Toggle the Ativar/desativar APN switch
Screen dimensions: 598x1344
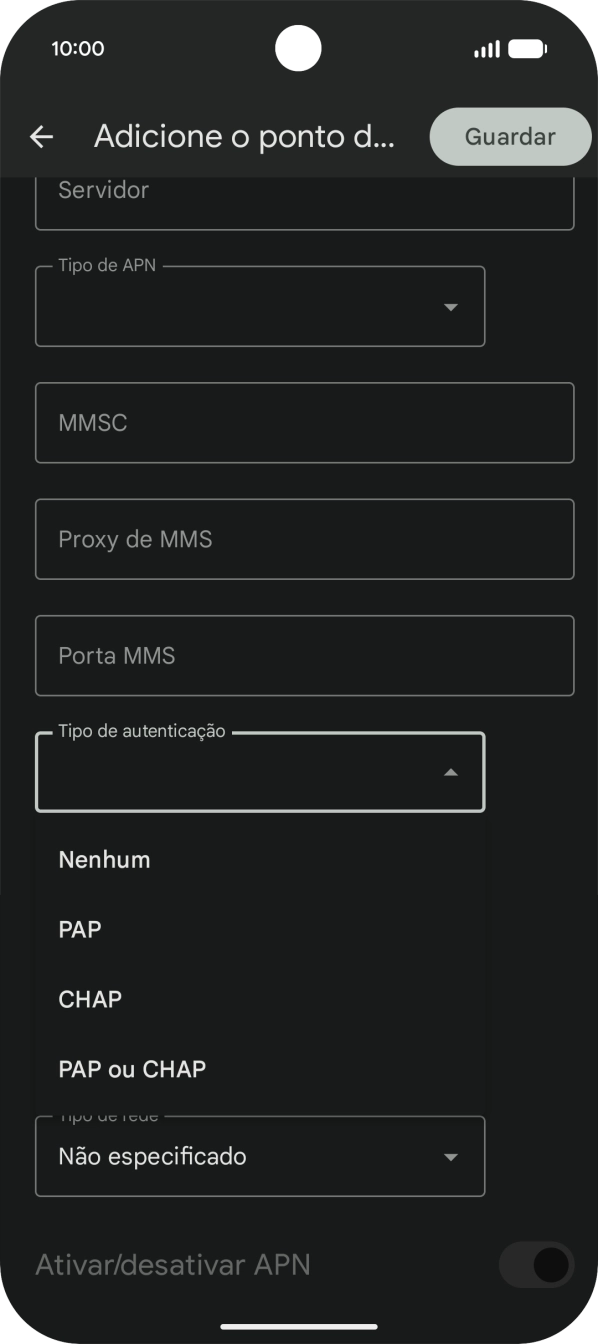pos(536,1264)
